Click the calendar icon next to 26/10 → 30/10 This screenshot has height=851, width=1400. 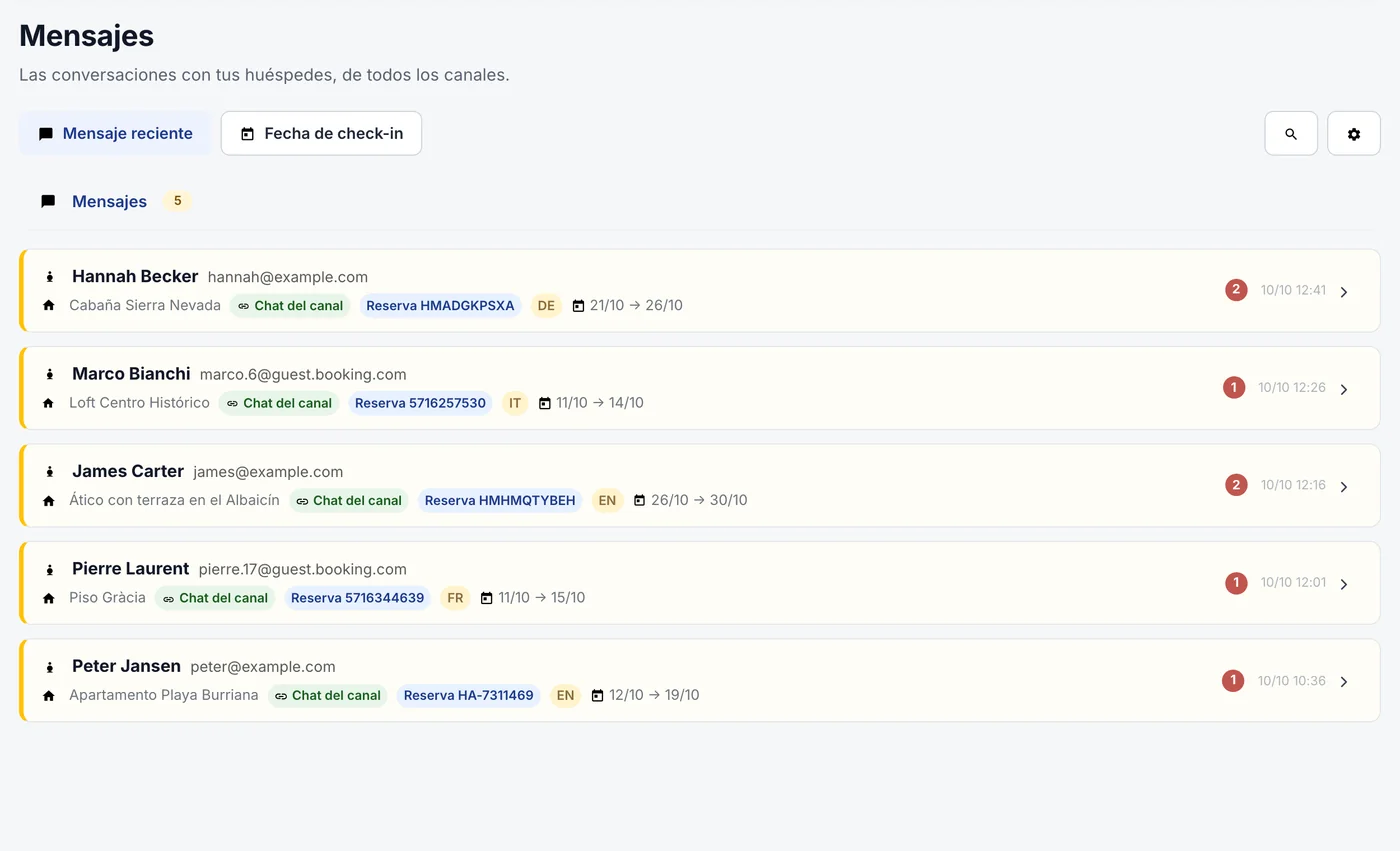(x=640, y=501)
